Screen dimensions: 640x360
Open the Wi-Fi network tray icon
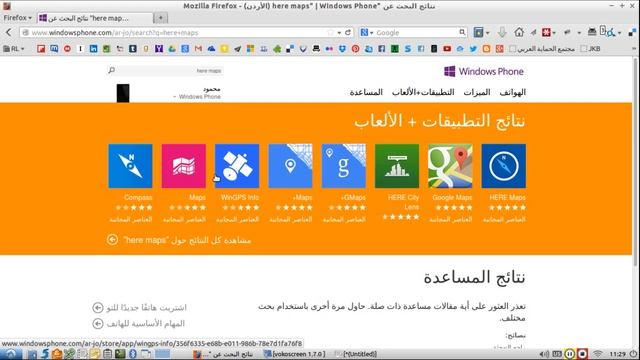pos(598,354)
